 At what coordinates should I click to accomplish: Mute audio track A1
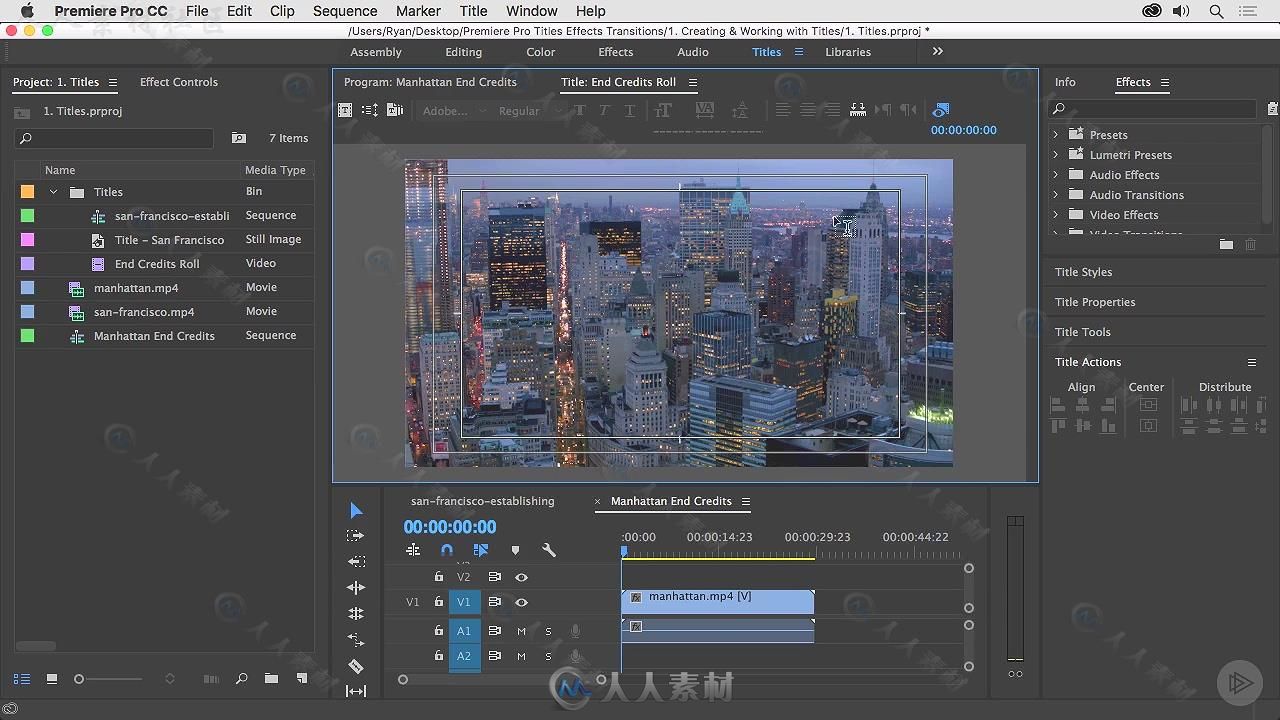(521, 631)
